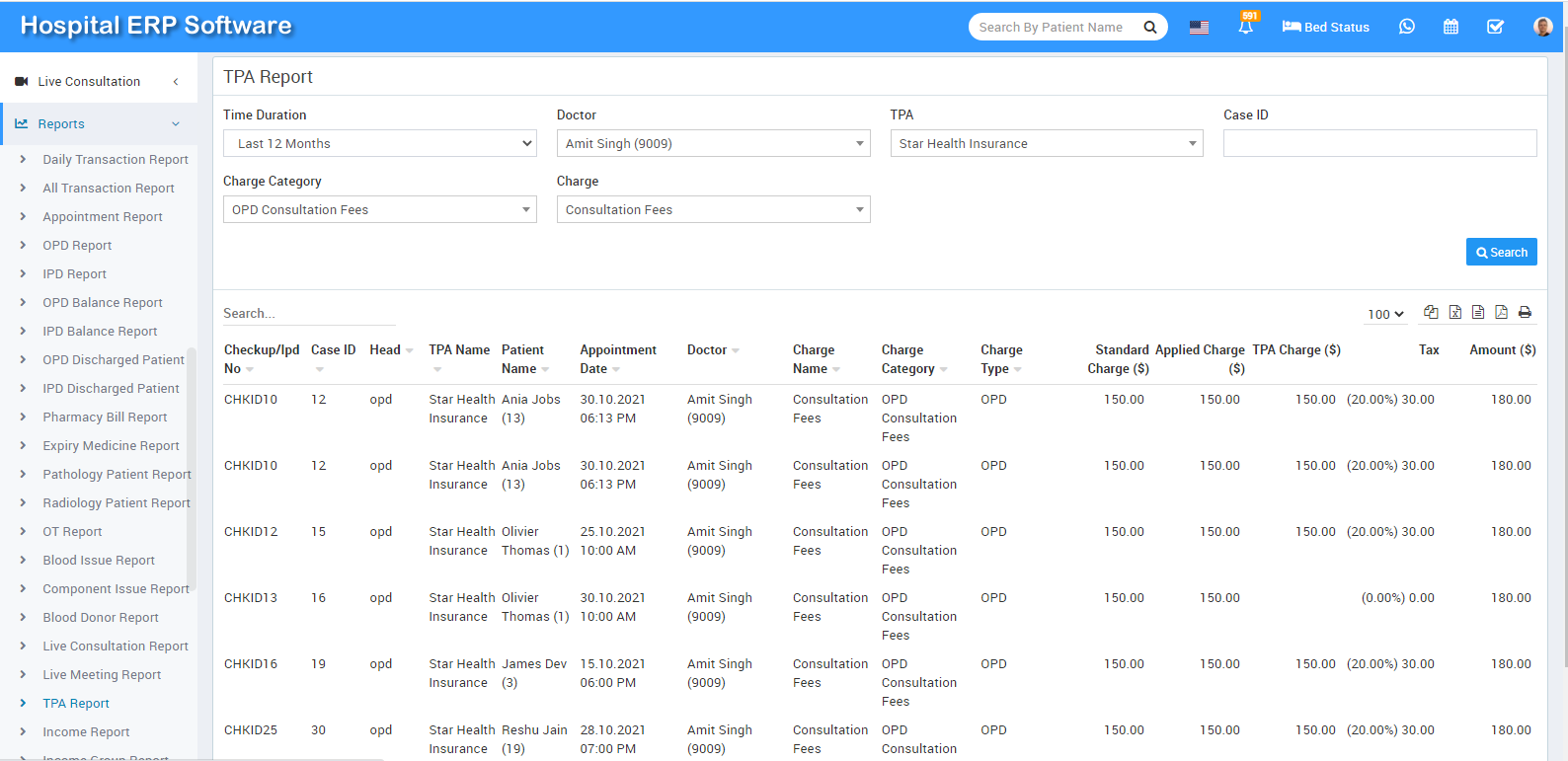Open Bed Status from the header

pos(1325,27)
